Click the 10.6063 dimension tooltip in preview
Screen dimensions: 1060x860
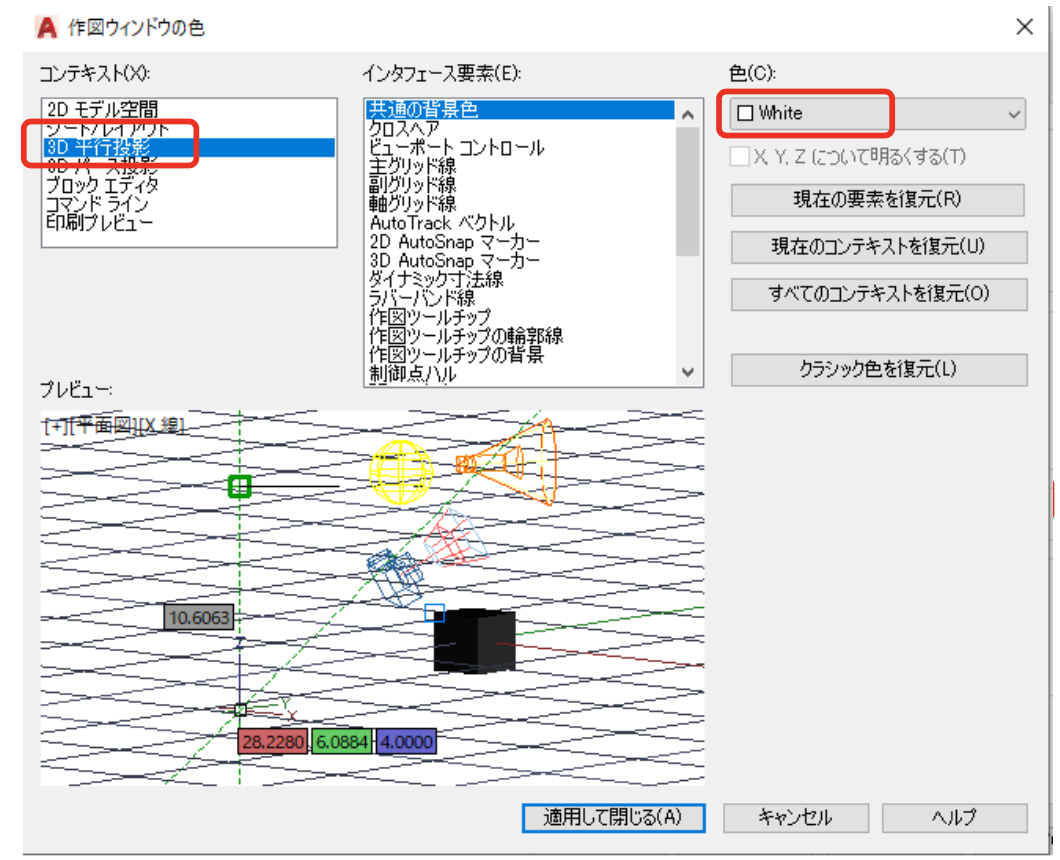199,617
